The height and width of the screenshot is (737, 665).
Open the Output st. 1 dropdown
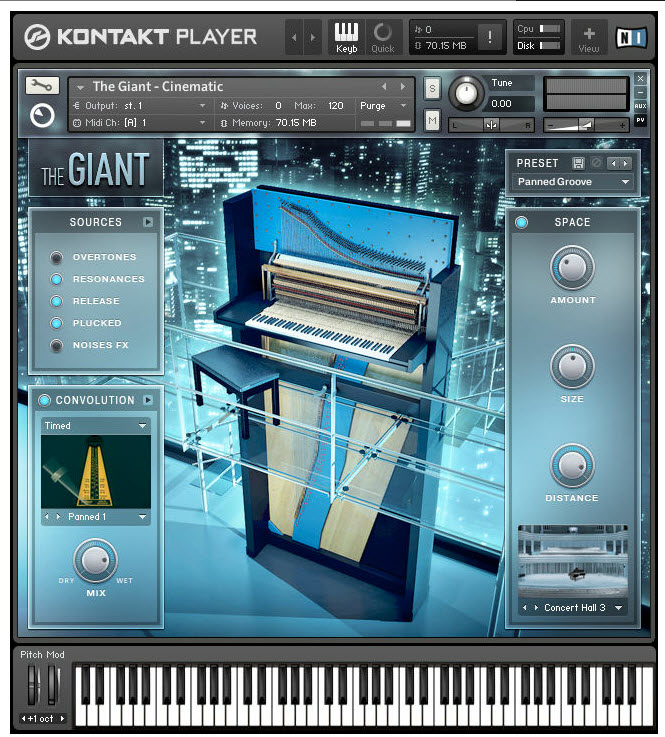(203, 106)
